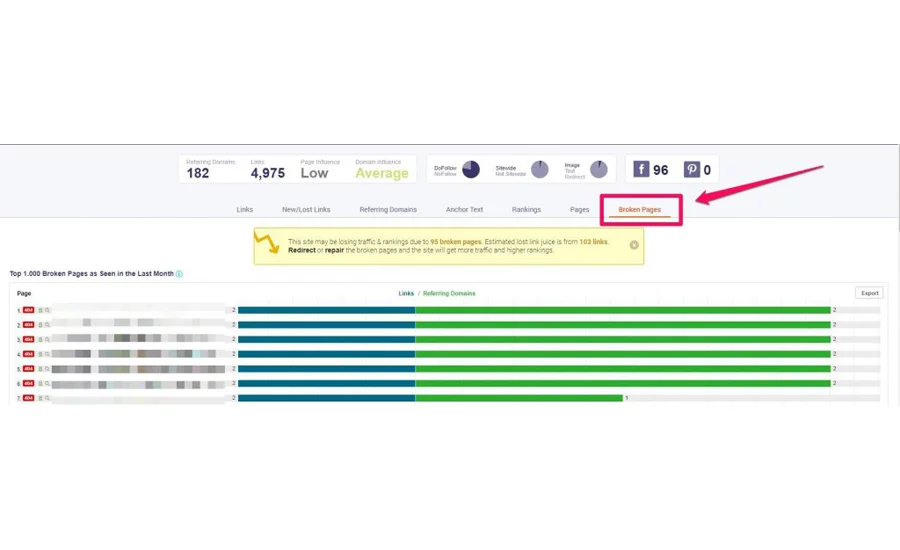Image resolution: width=900 pixels, height=550 pixels.
Task: Click the 404 badge in row 3
Action: click(x=28, y=339)
